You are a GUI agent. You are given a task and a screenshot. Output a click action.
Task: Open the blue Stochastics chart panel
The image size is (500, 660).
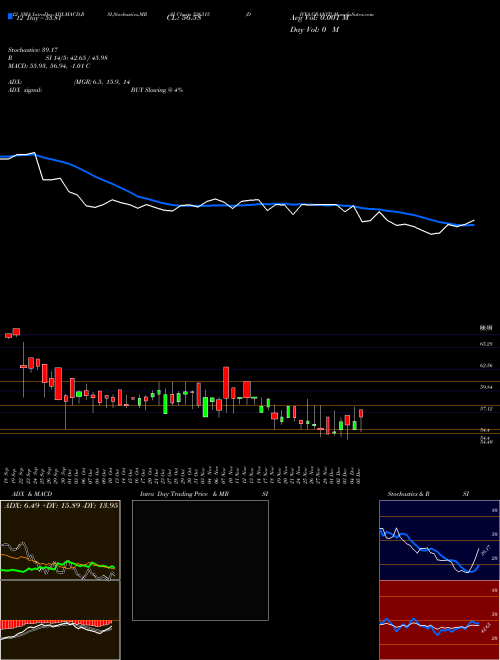[439, 540]
